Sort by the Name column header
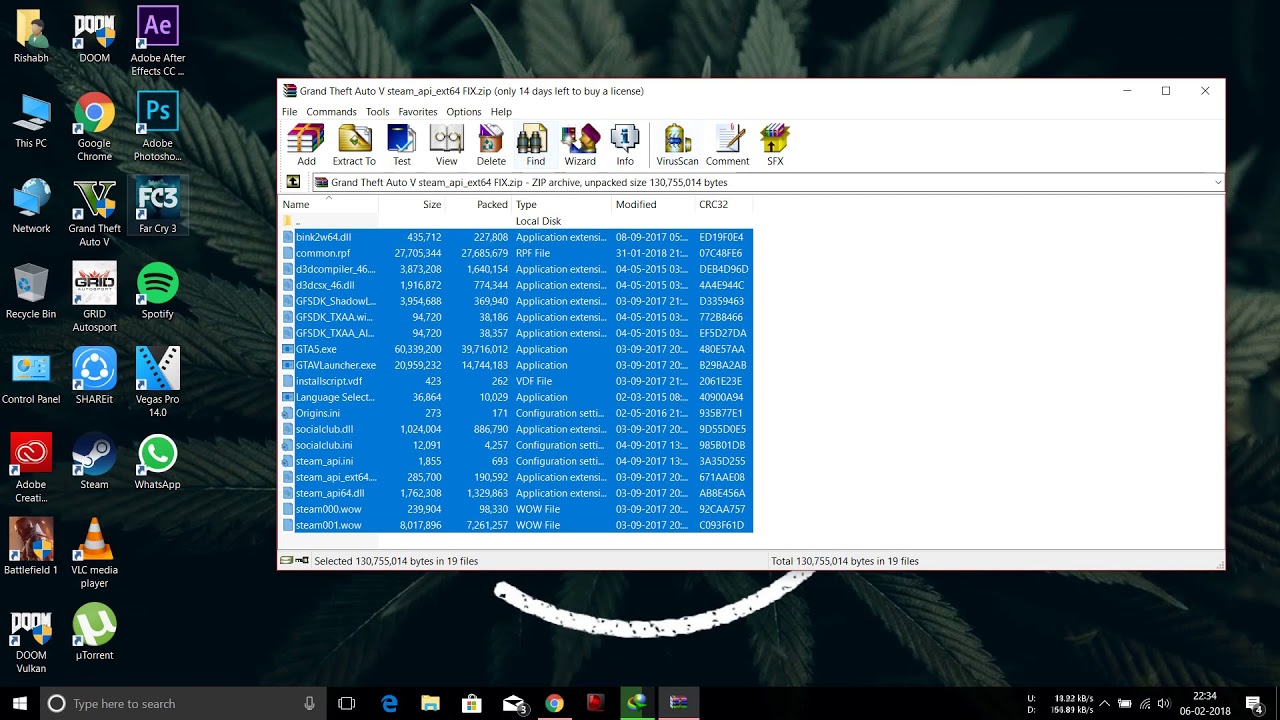This screenshot has width=1280, height=720. [x=329, y=204]
